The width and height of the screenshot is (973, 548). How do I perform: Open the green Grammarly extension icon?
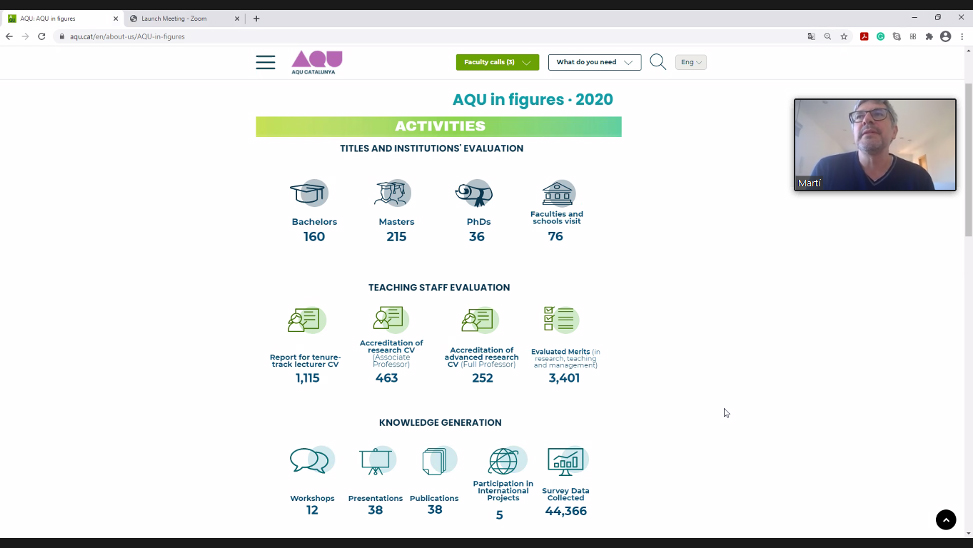pyautogui.click(x=880, y=37)
